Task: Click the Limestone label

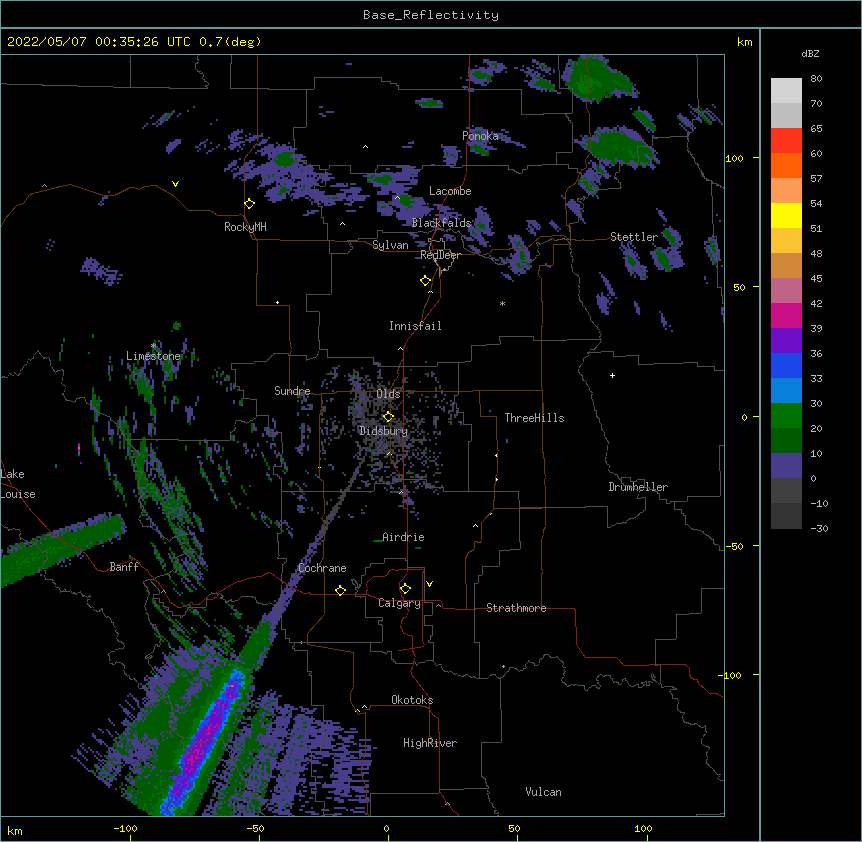Action: 153,356
